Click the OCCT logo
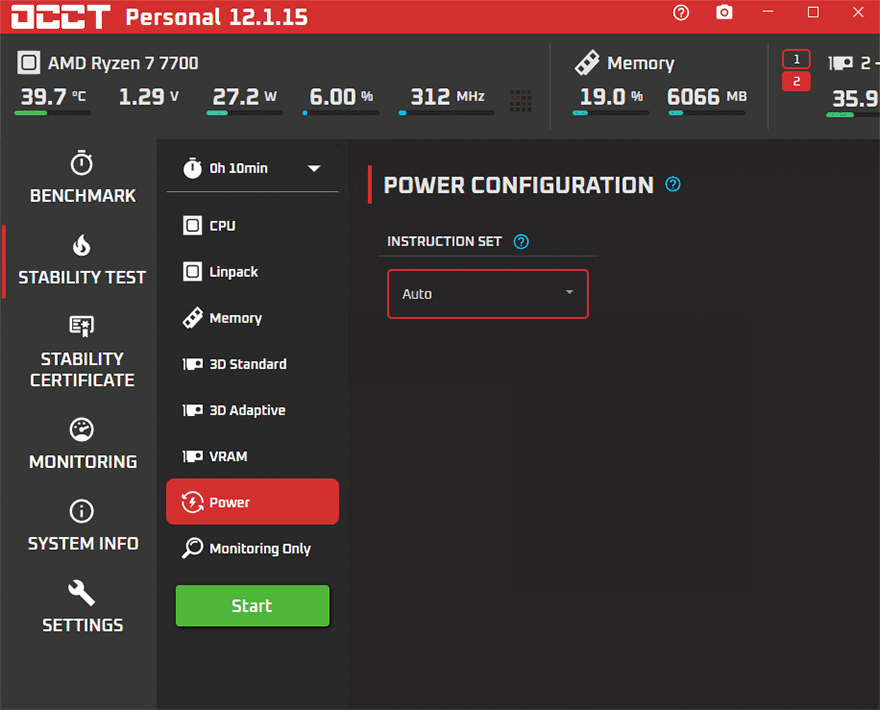Image resolution: width=880 pixels, height=710 pixels. [x=61, y=16]
